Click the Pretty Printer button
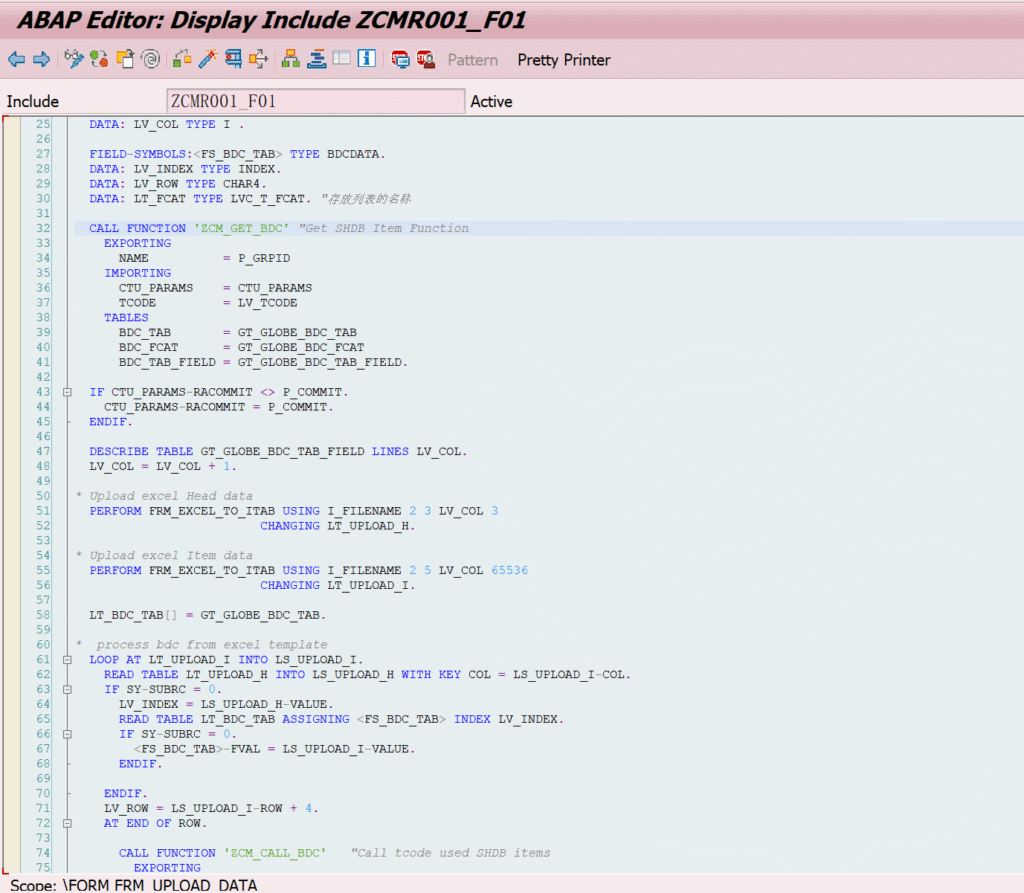The width and height of the screenshot is (1024, 893). pyautogui.click(x=563, y=60)
